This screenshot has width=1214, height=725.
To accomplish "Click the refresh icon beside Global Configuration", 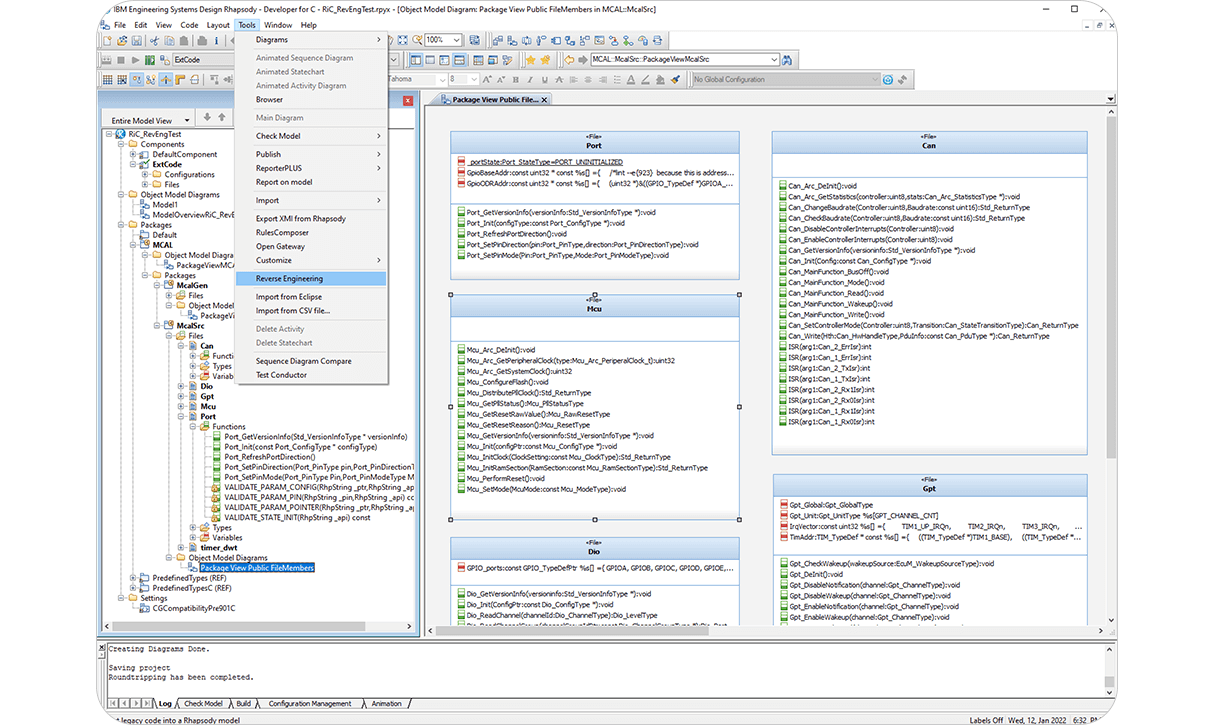I will pyautogui.click(x=887, y=80).
